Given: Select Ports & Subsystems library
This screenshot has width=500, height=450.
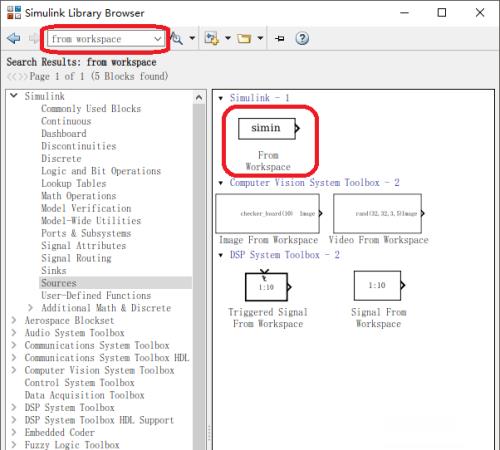Looking at the screenshot, I should click(86, 233).
